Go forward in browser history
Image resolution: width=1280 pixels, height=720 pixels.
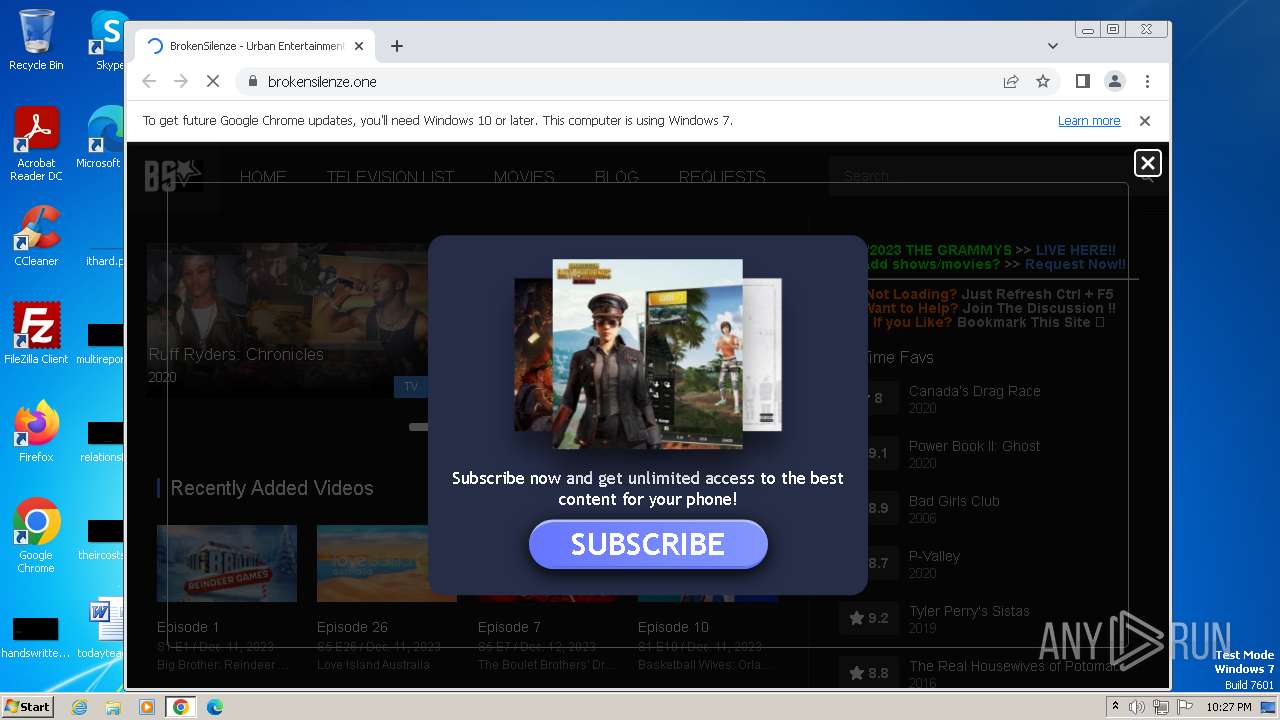pos(181,81)
